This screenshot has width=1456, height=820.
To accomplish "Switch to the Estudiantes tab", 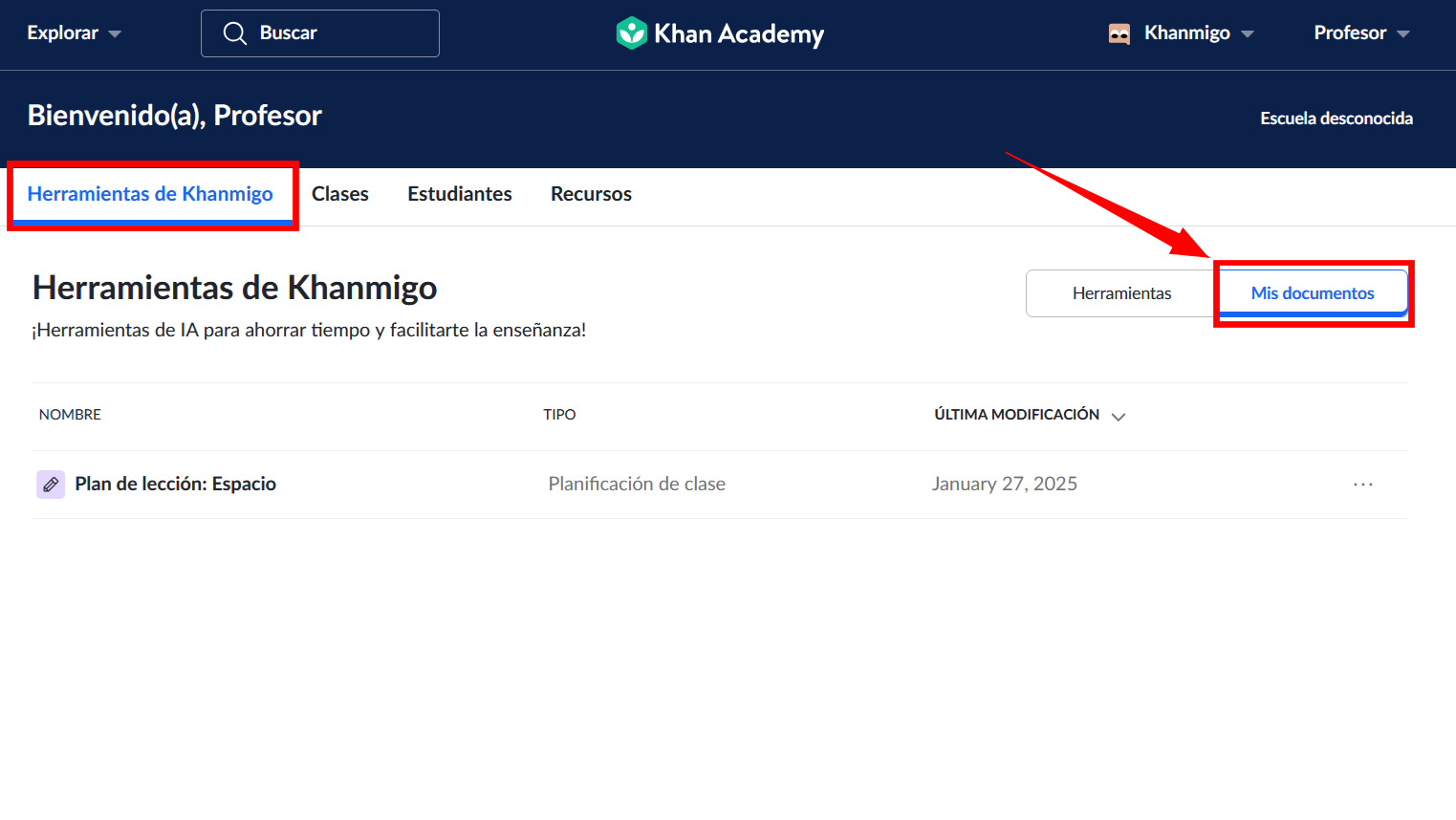I will (x=460, y=194).
